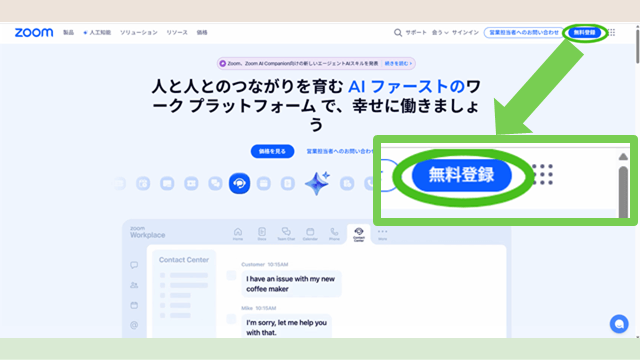Switch to Docs tab in Workplace
The height and width of the screenshot is (360, 640).
pyautogui.click(x=262, y=234)
